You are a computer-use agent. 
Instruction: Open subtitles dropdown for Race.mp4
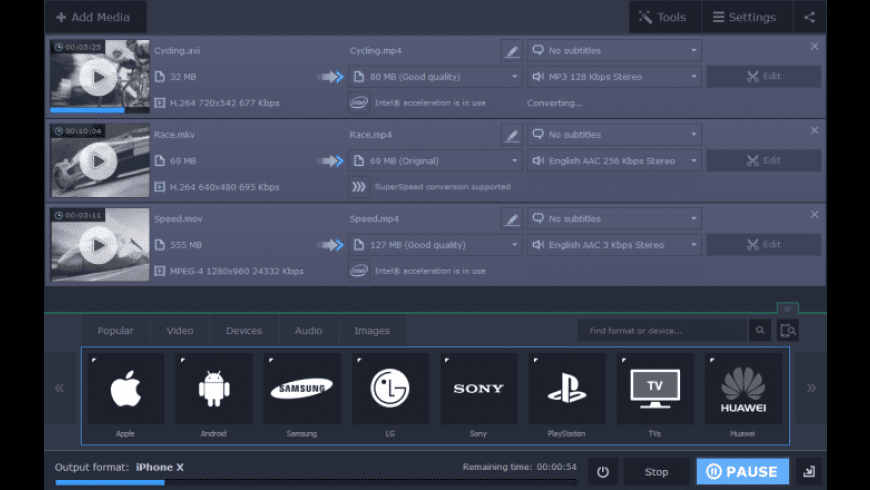[614, 135]
